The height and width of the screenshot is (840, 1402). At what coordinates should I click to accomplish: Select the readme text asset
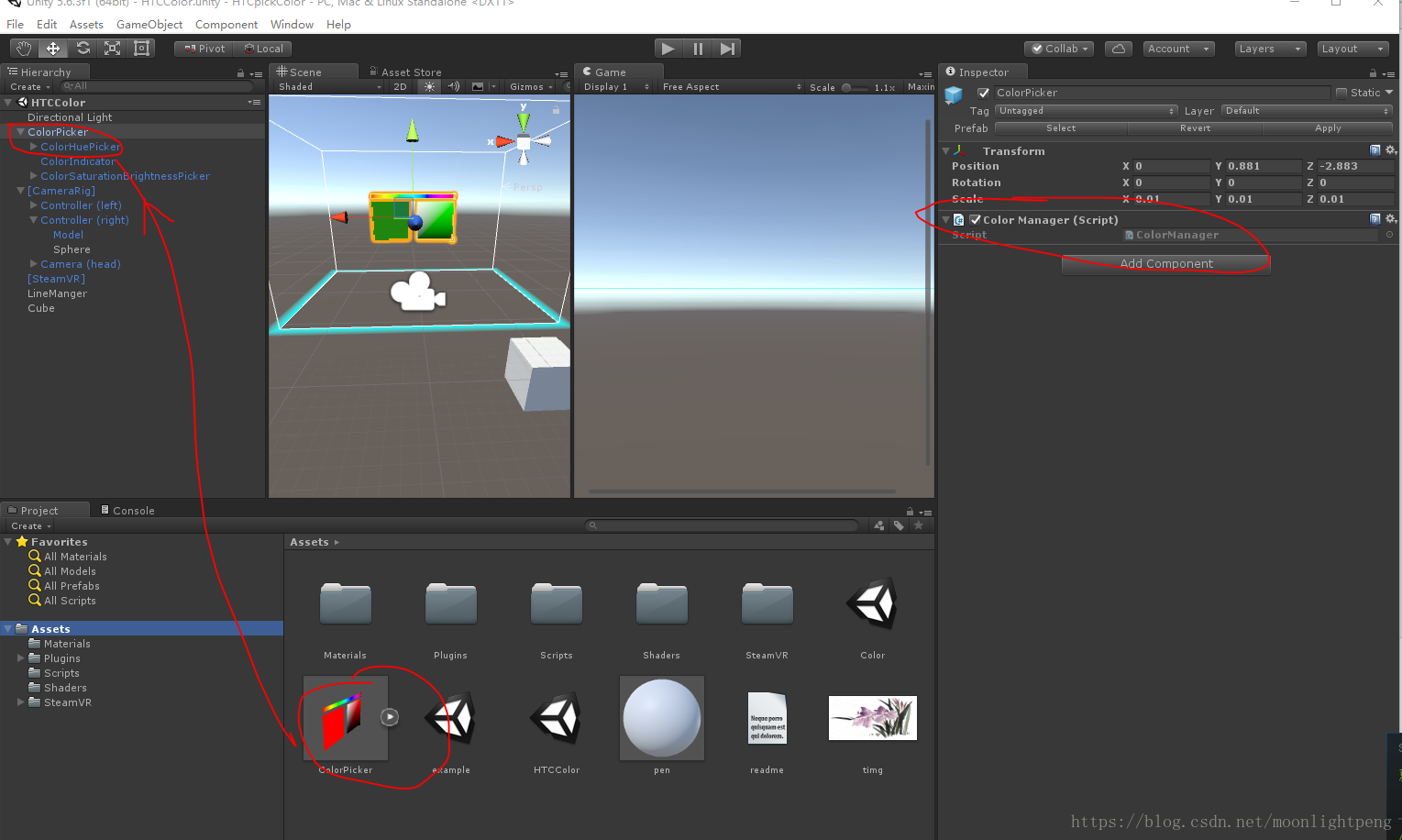[x=767, y=718]
